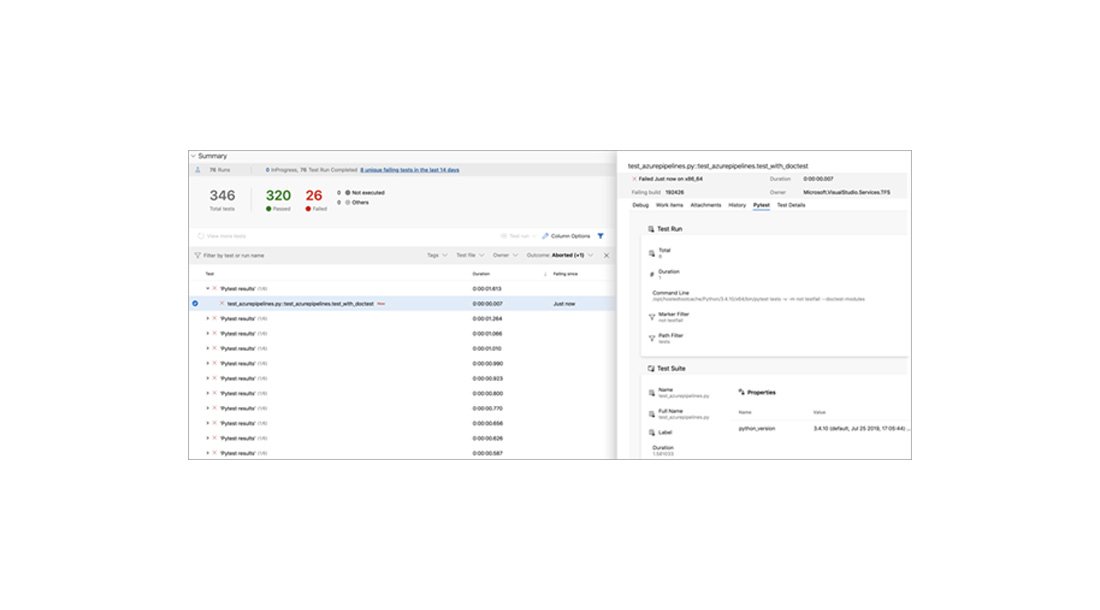Collapse the Summary section

(193, 156)
